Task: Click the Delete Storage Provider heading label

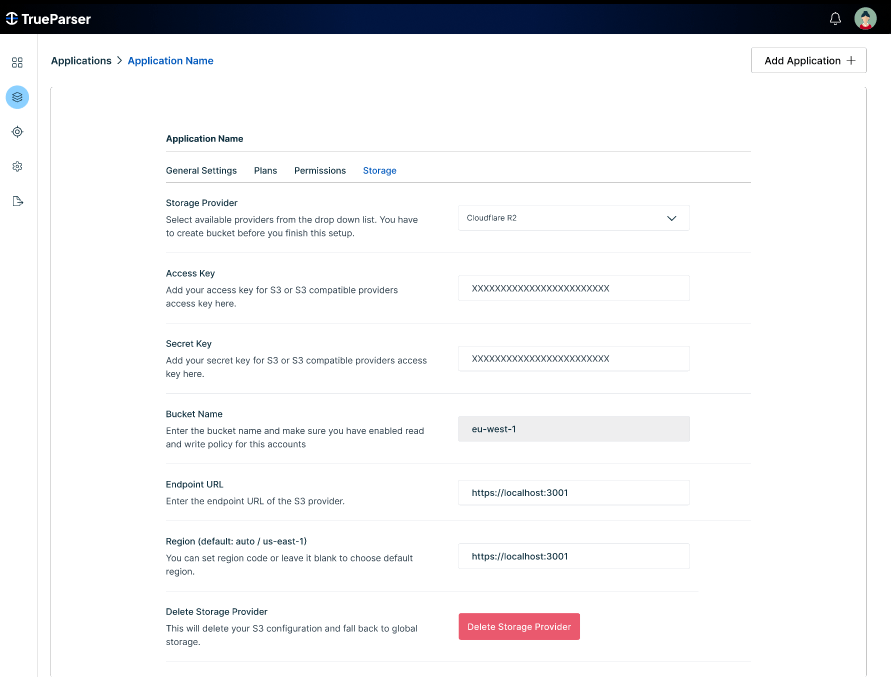Action: (216, 612)
